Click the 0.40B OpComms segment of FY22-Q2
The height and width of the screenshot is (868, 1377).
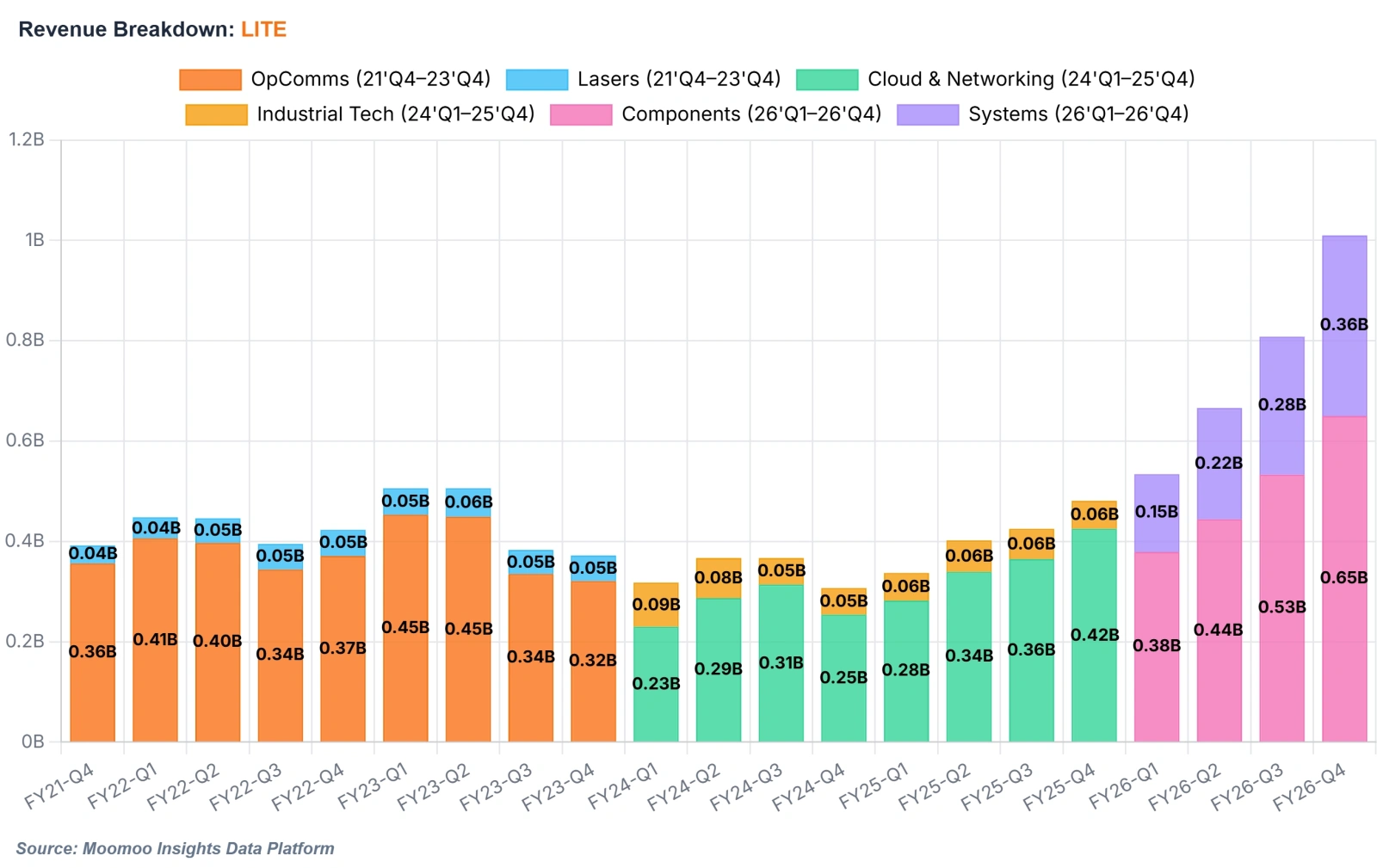218,642
